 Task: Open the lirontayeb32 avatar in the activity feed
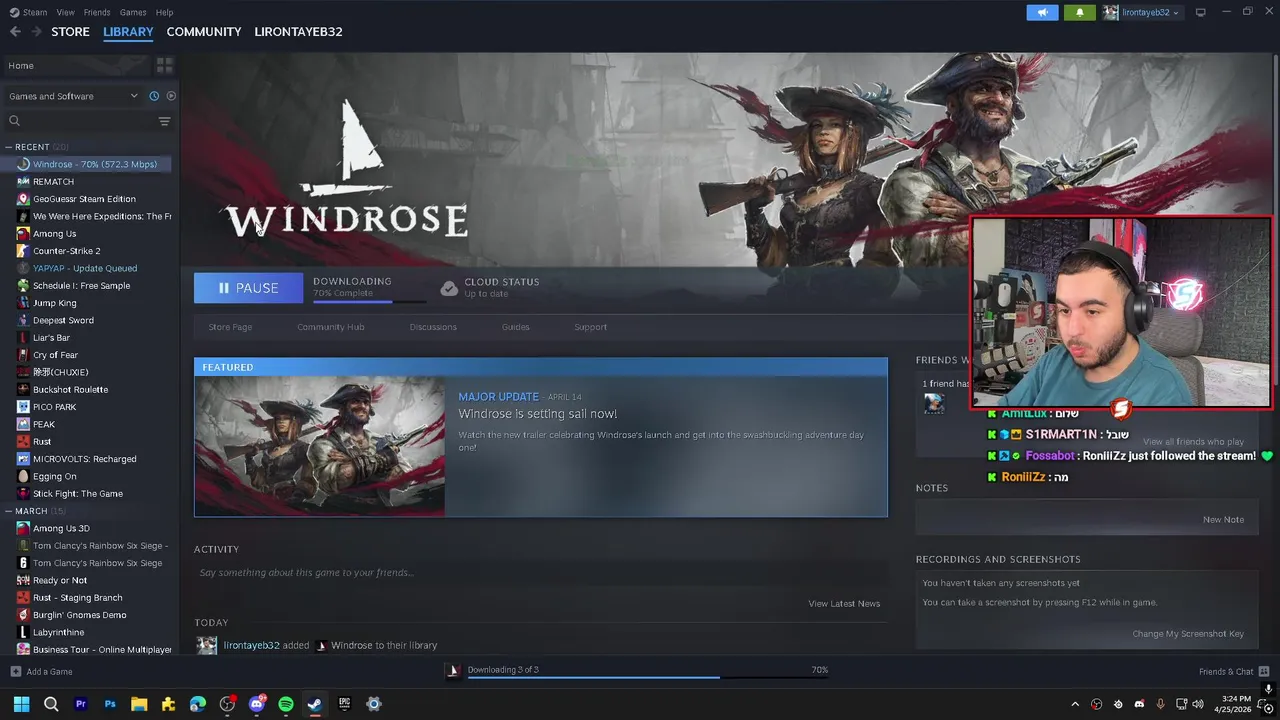(207, 646)
